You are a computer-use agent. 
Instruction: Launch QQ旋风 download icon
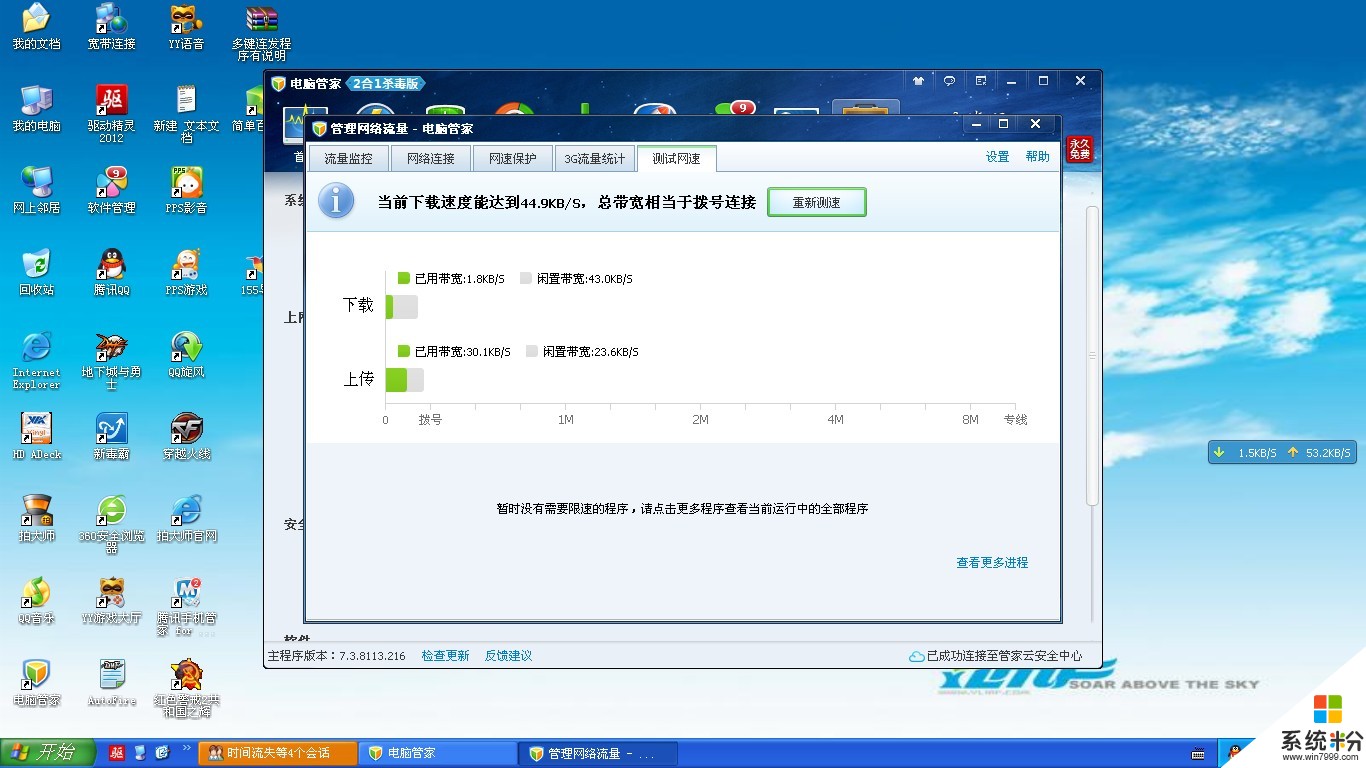pos(186,354)
